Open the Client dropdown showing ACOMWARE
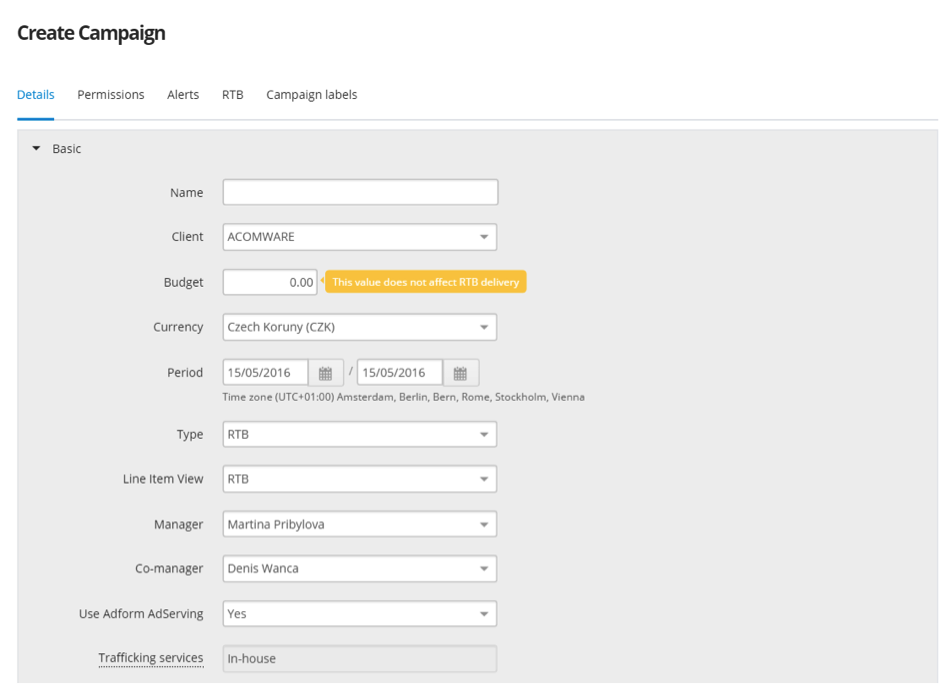 point(360,237)
